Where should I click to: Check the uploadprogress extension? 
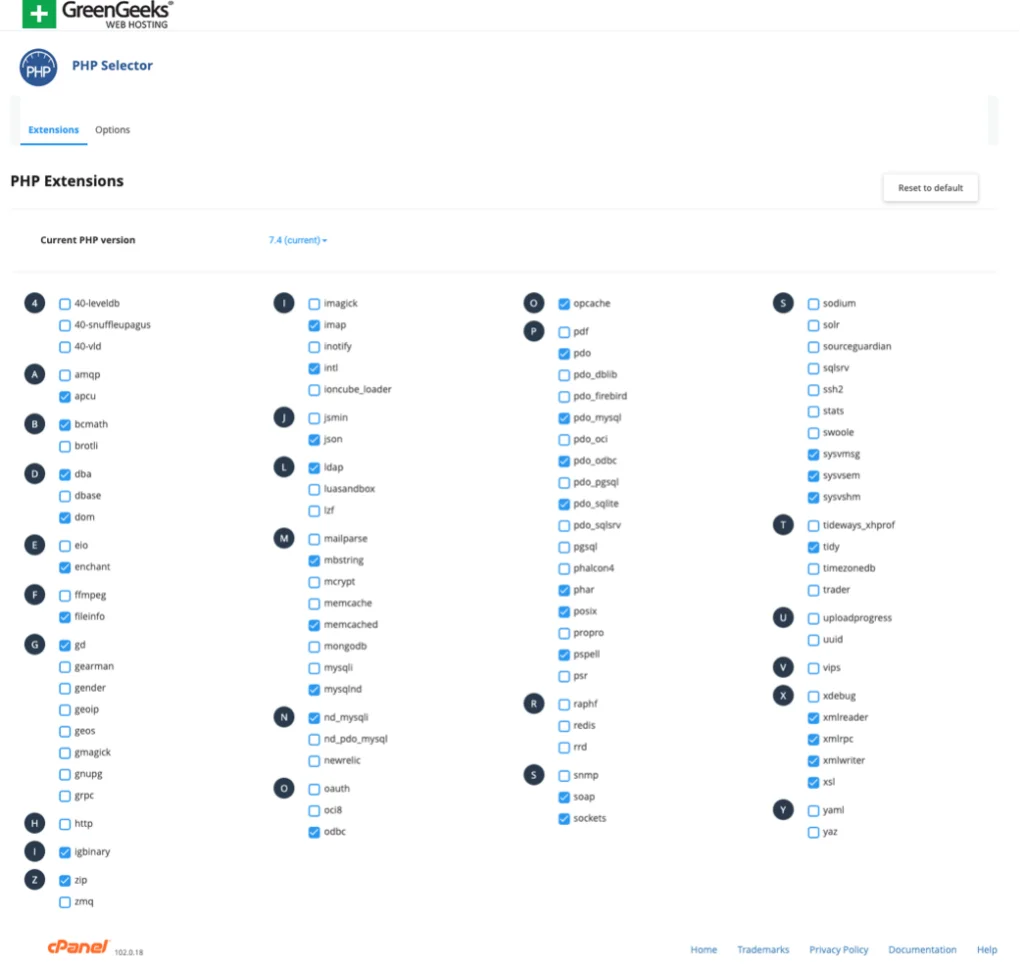(813, 618)
